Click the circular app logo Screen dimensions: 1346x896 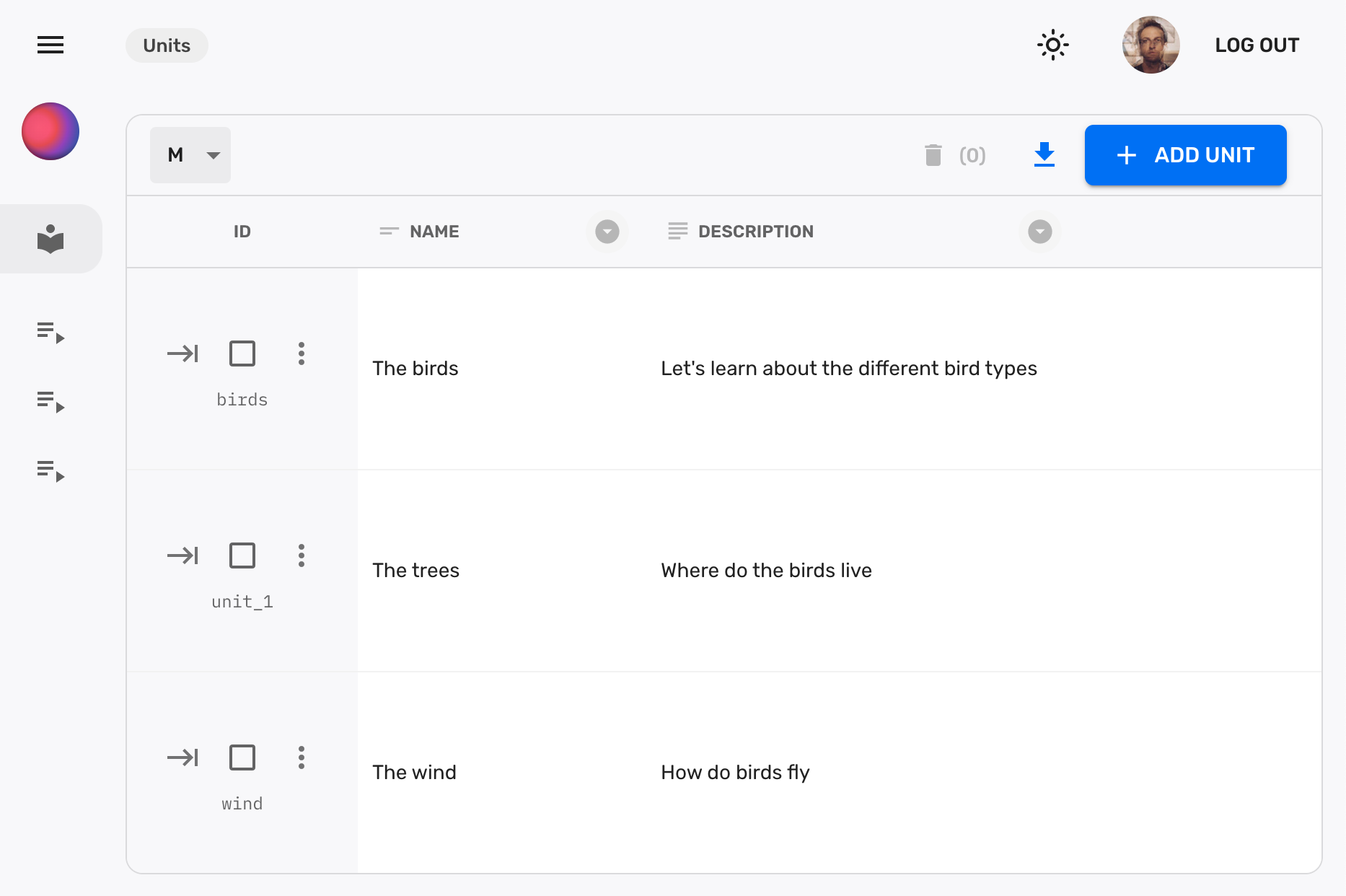[x=50, y=131]
